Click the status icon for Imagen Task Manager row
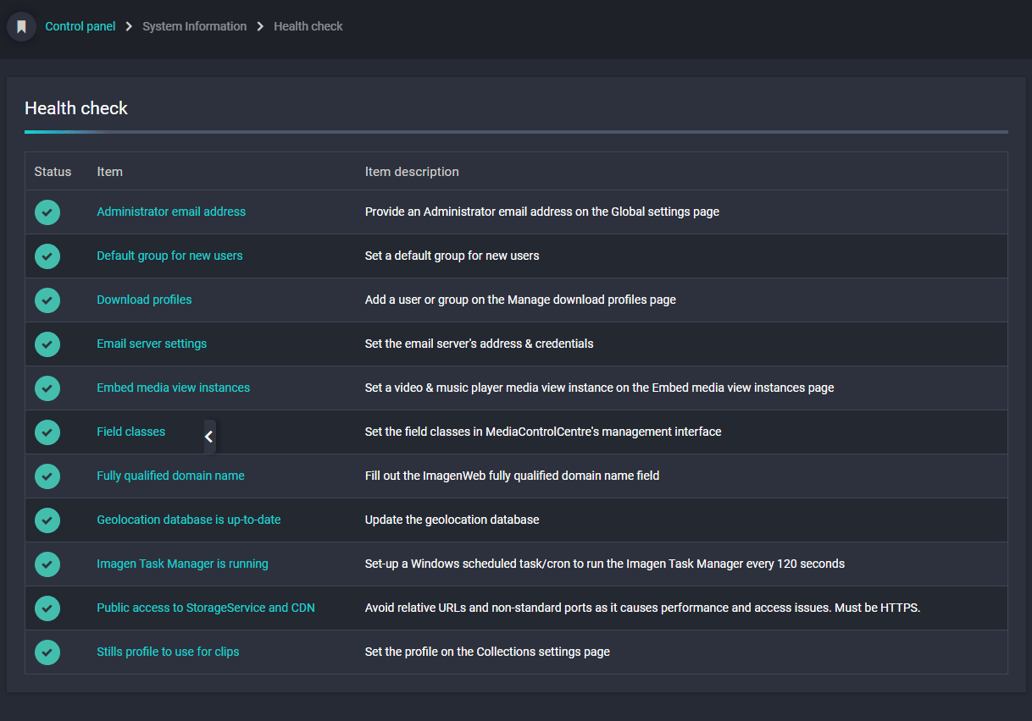The height and width of the screenshot is (721, 1032). click(x=47, y=564)
